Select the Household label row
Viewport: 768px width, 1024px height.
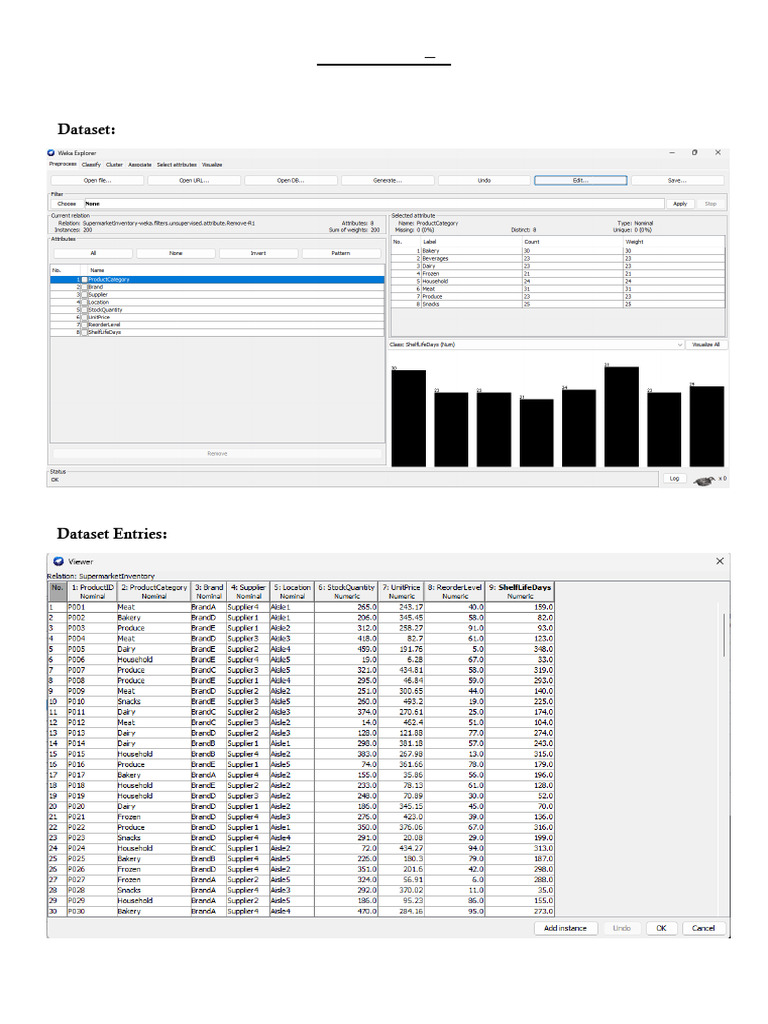coord(558,281)
